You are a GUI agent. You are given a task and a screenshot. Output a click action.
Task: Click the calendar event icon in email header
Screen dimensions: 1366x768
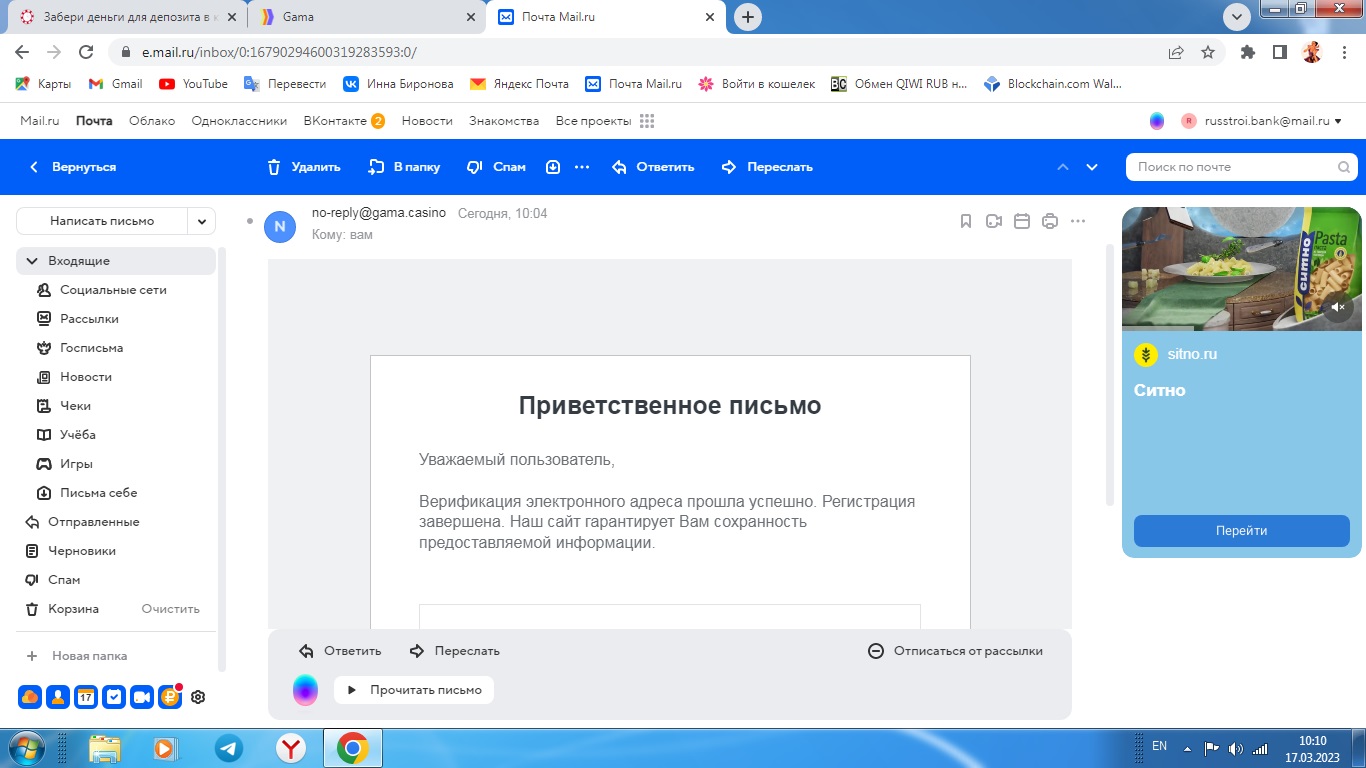(1021, 221)
